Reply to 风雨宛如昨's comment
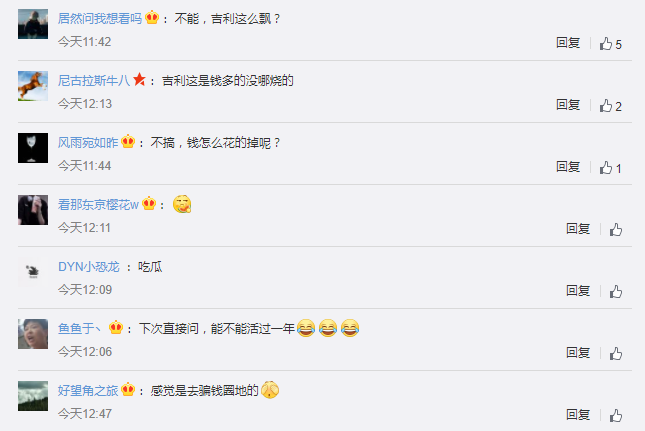The height and width of the screenshot is (431, 645). coord(568,167)
